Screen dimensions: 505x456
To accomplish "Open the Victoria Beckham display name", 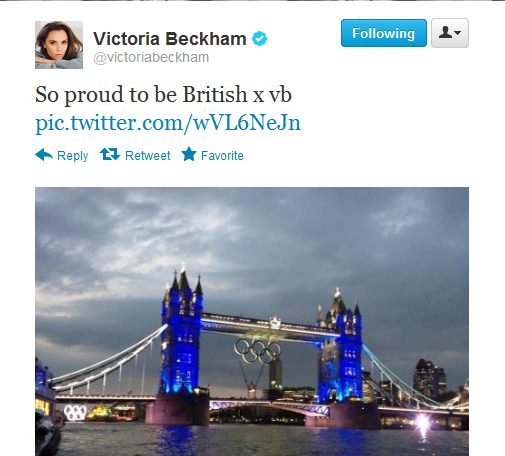I will 170,39.
